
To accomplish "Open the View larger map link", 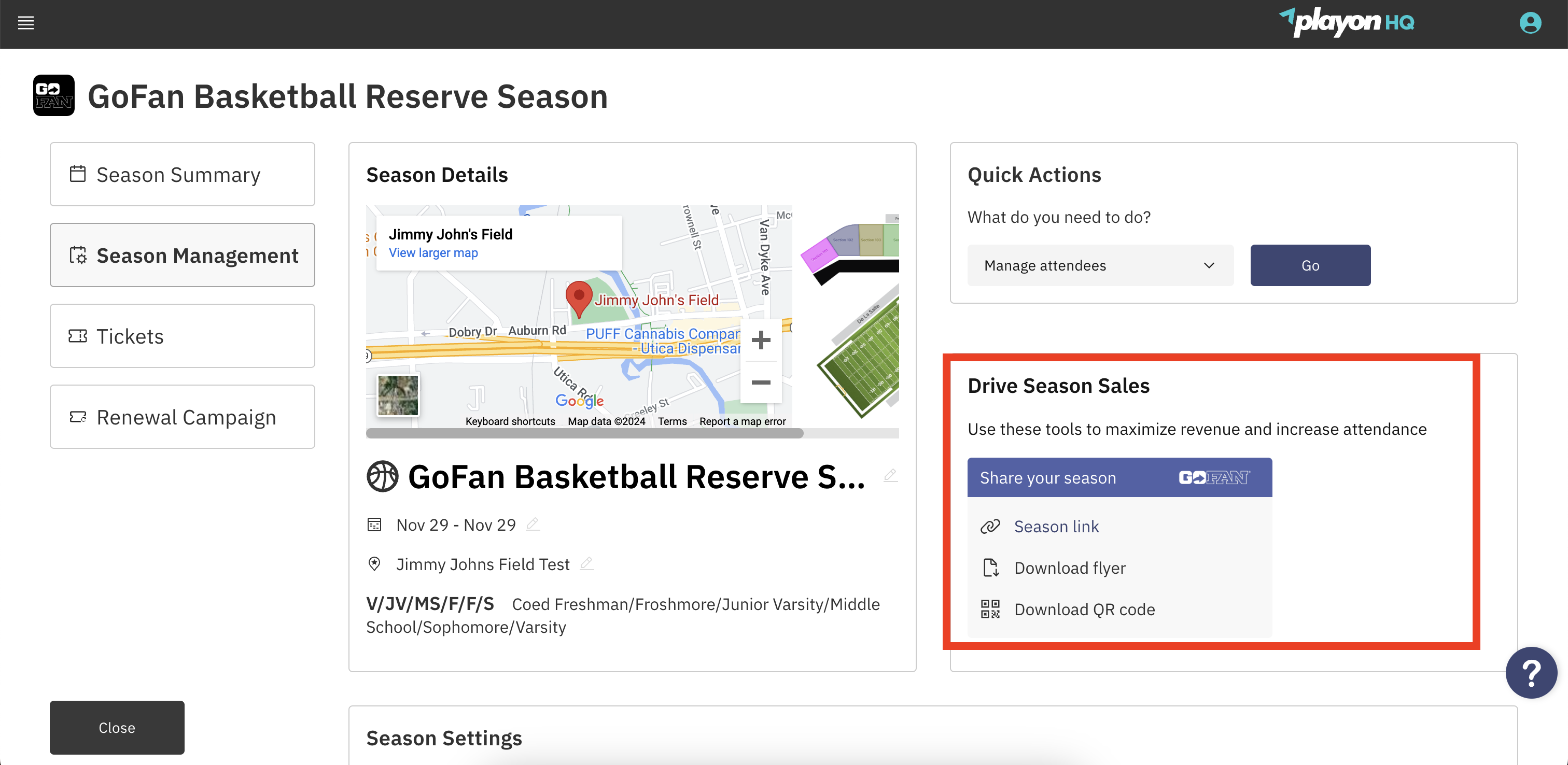I will 433,252.
